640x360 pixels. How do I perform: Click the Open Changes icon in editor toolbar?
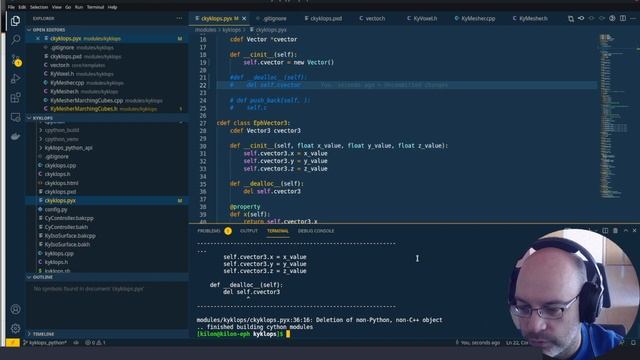tap(571, 18)
